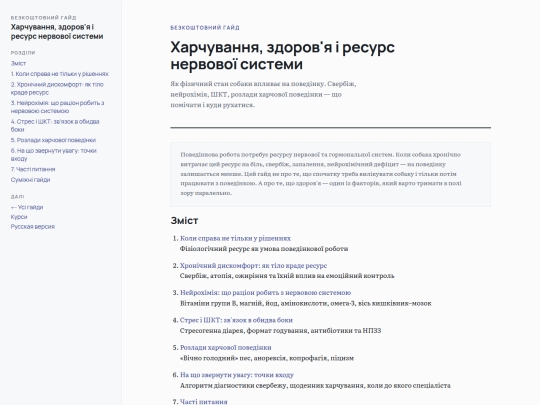Click the intro paragraph Як фізичний стан собаки впливає
540x405 pixels.
point(263,94)
